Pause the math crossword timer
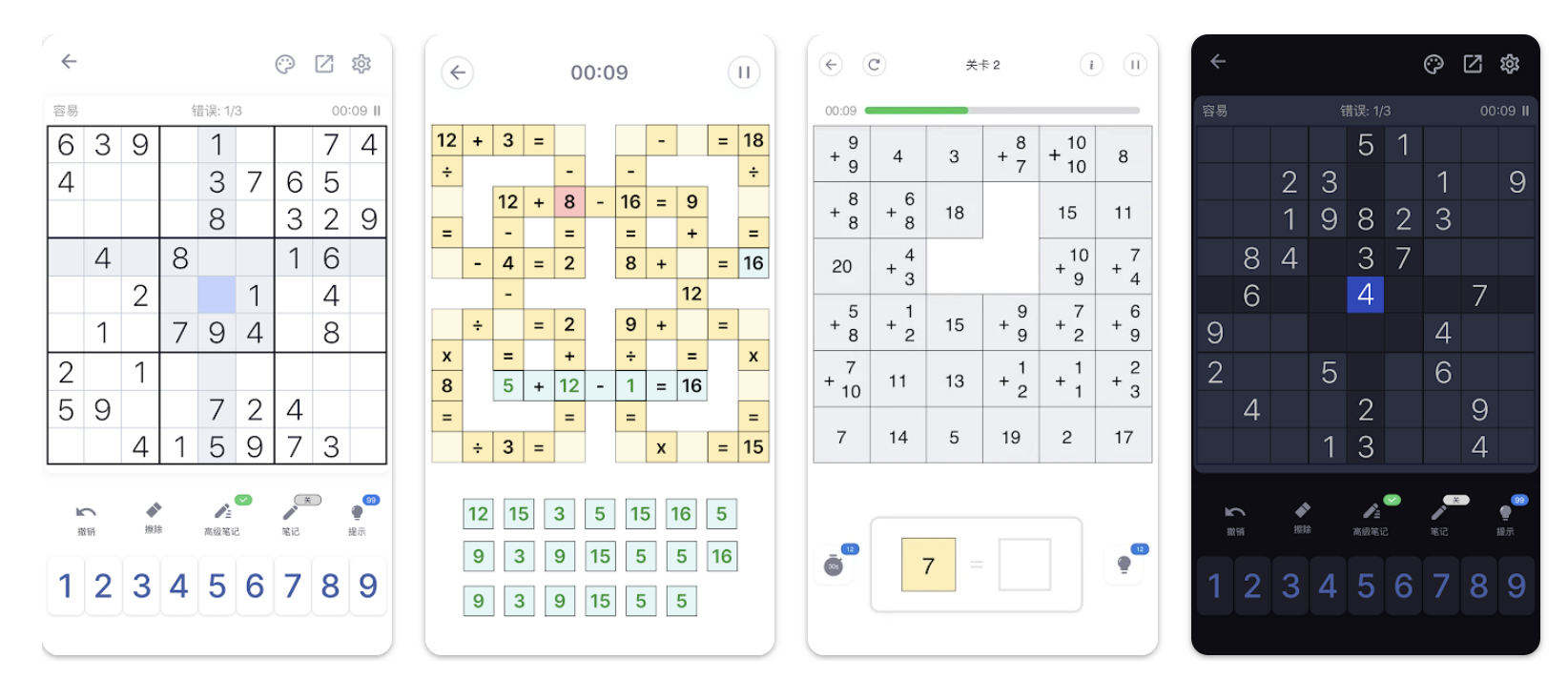This screenshot has height=679, width=1568. tap(744, 72)
